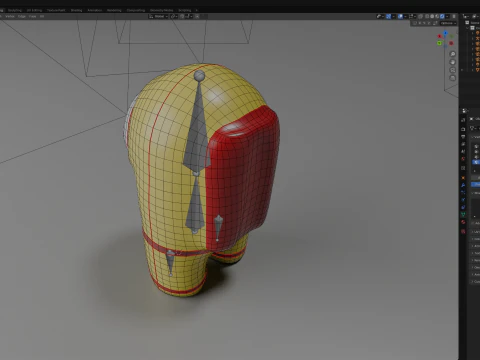Open the Render properties tab

pos(463,129)
